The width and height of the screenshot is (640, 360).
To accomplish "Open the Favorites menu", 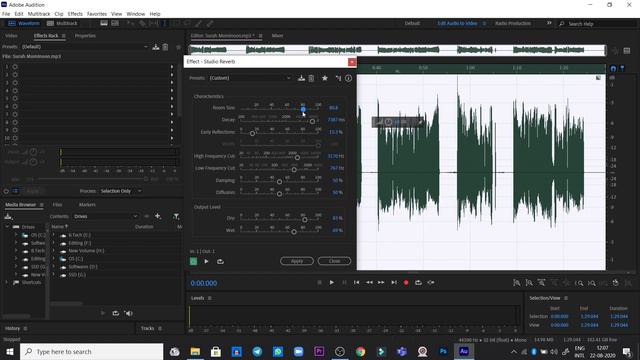I will (x=97, y=14).
